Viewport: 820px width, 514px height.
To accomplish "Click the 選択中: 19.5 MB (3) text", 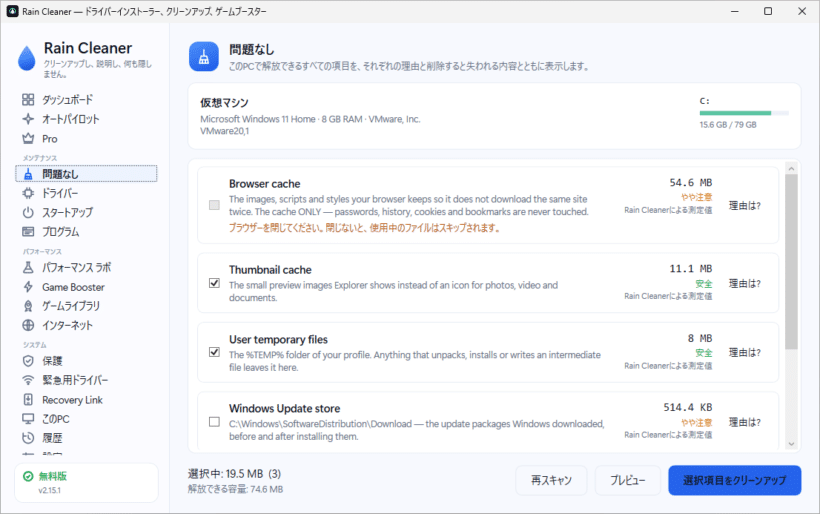I will click(234, 474).
